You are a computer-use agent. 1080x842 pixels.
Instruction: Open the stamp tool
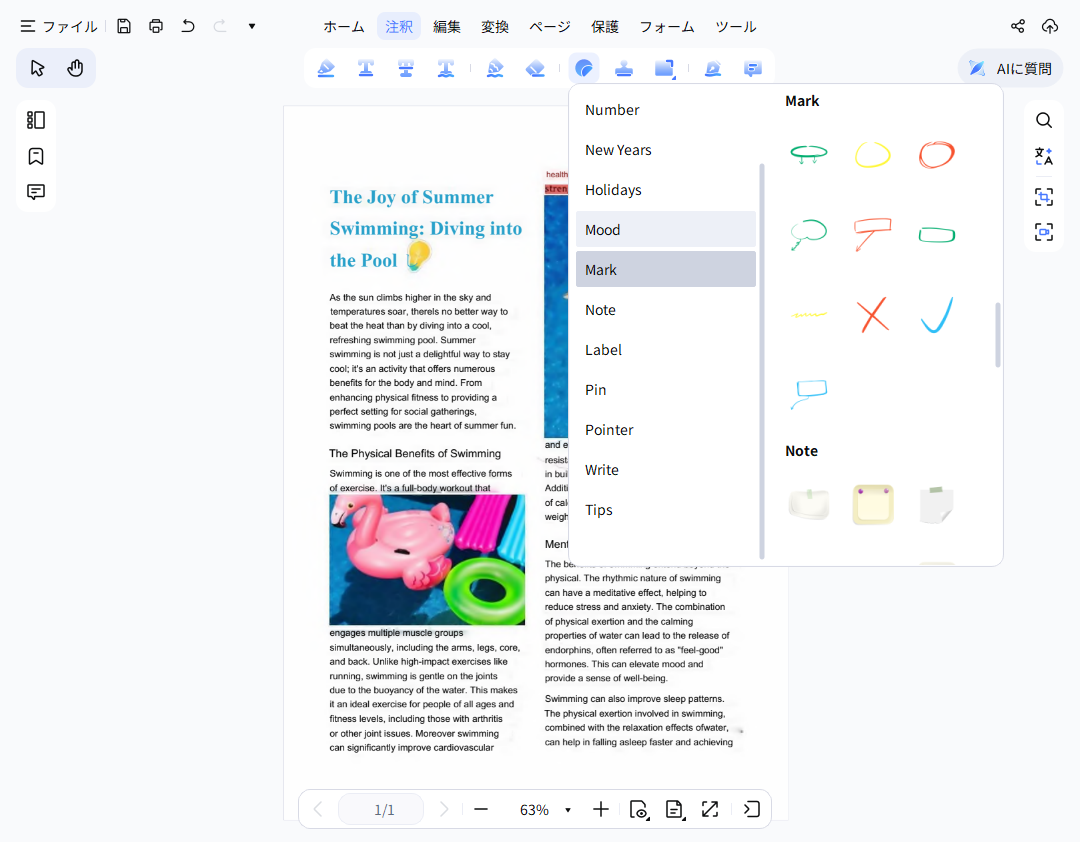point(624,68)
